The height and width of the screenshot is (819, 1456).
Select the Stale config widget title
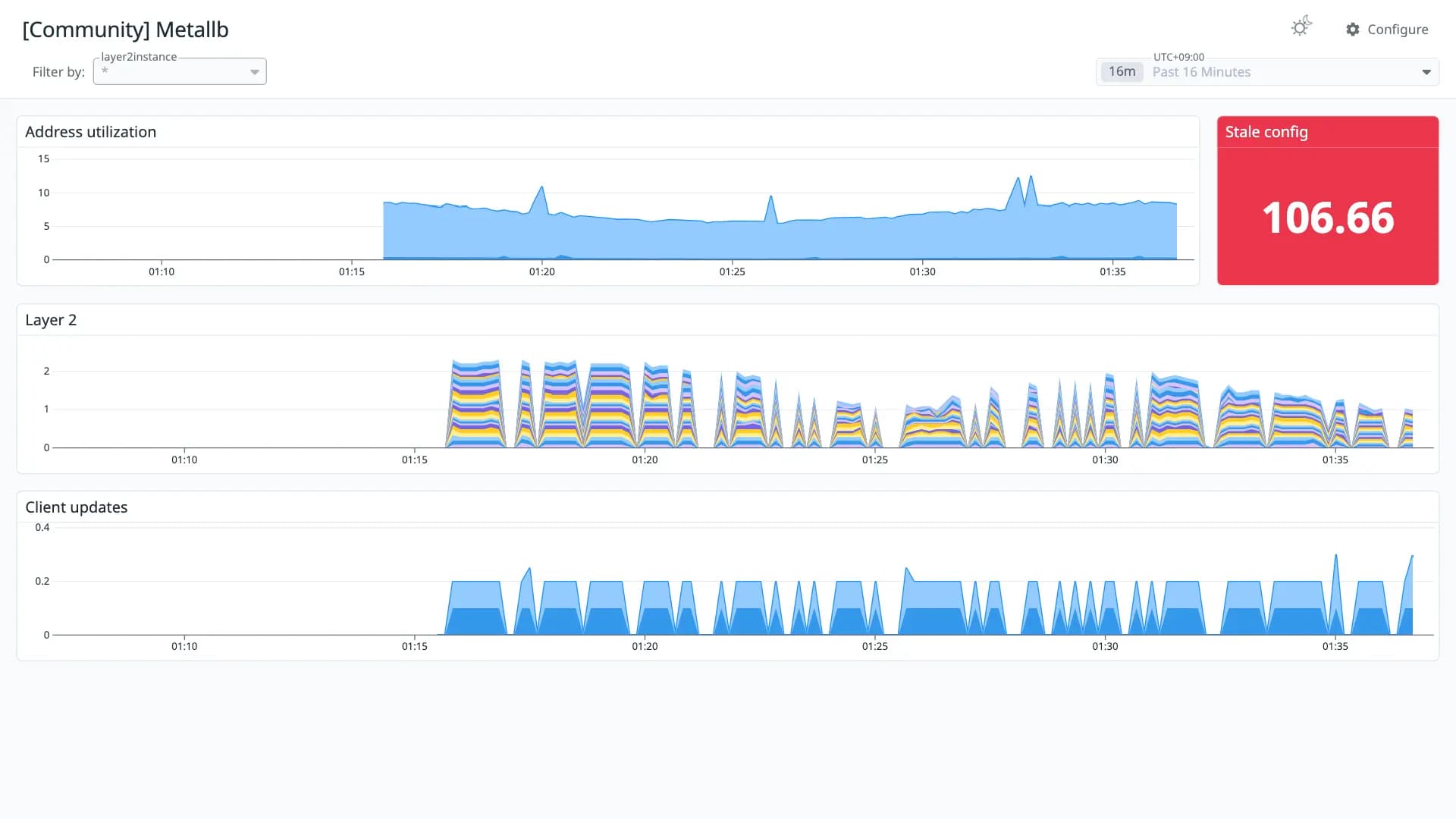click(x=1266, y=132)
